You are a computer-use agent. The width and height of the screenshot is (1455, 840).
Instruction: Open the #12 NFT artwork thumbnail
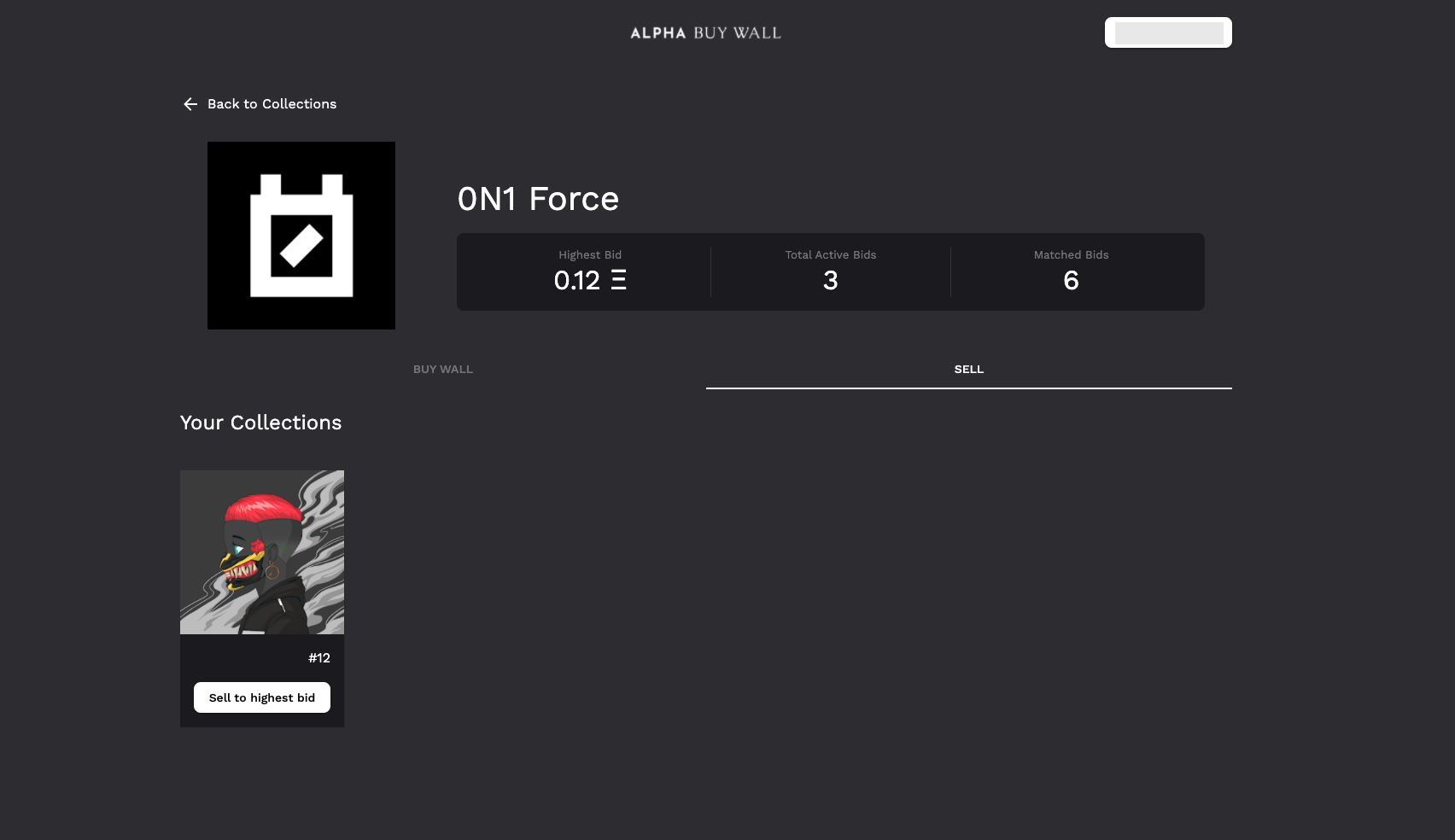[x=262, y=552]
